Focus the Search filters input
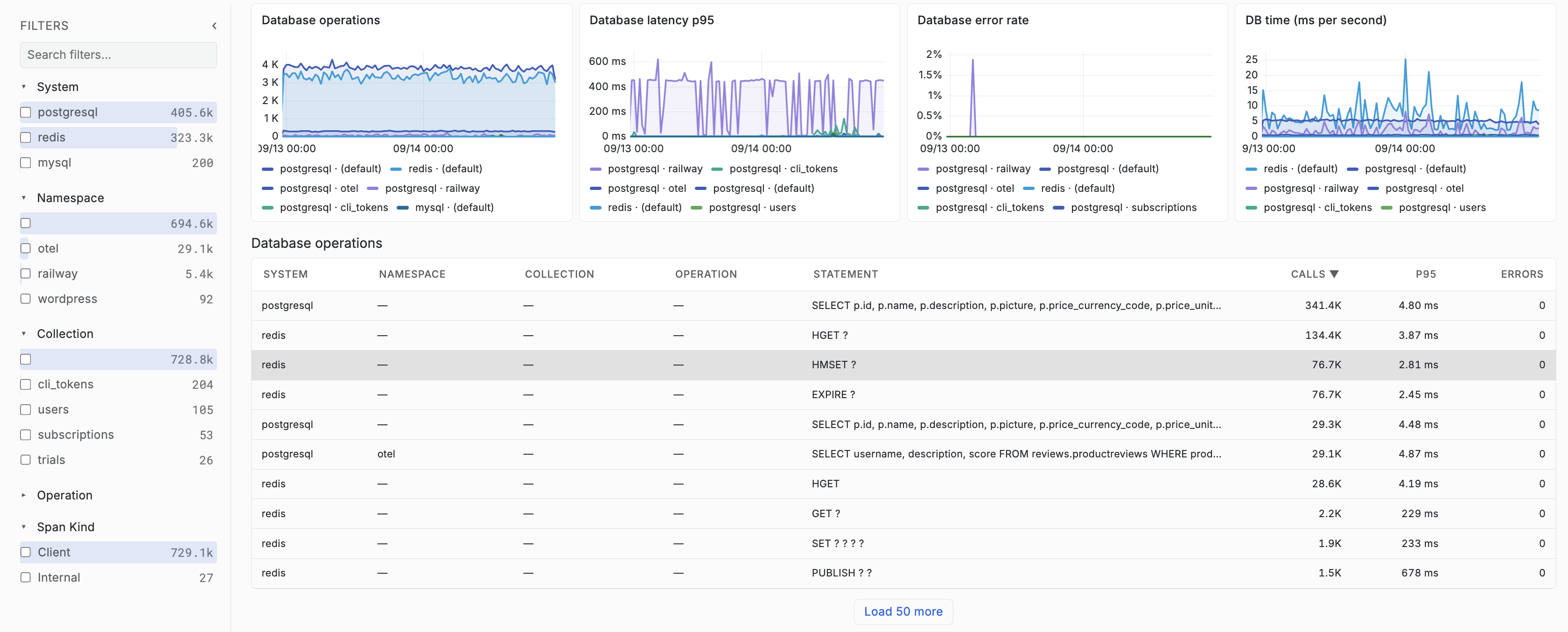Viewport: 1568px width, 632px height. 118,55
